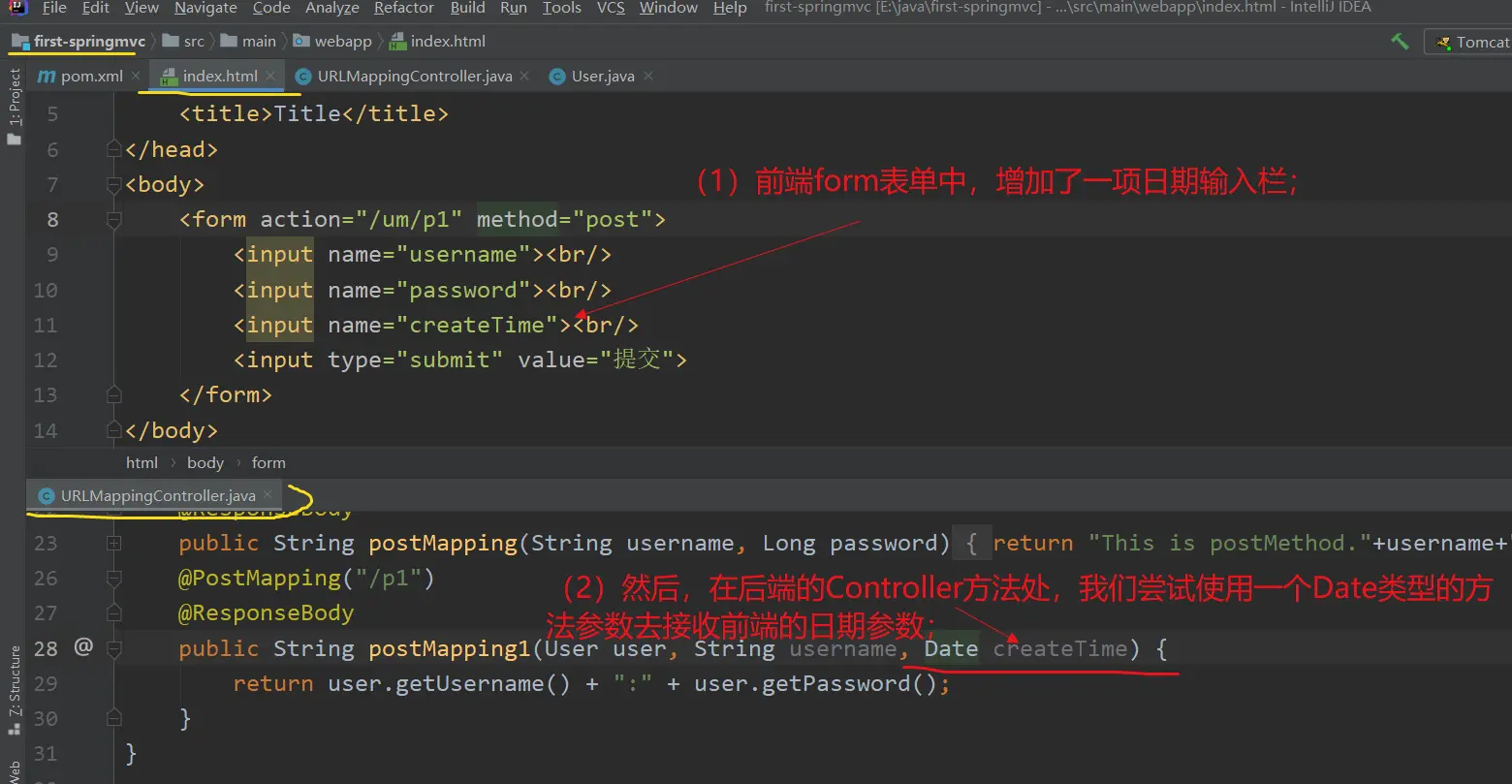Switch to the pom.xml tab
This screenshot has width=1512, height=784.
click(x=91, y=76)
